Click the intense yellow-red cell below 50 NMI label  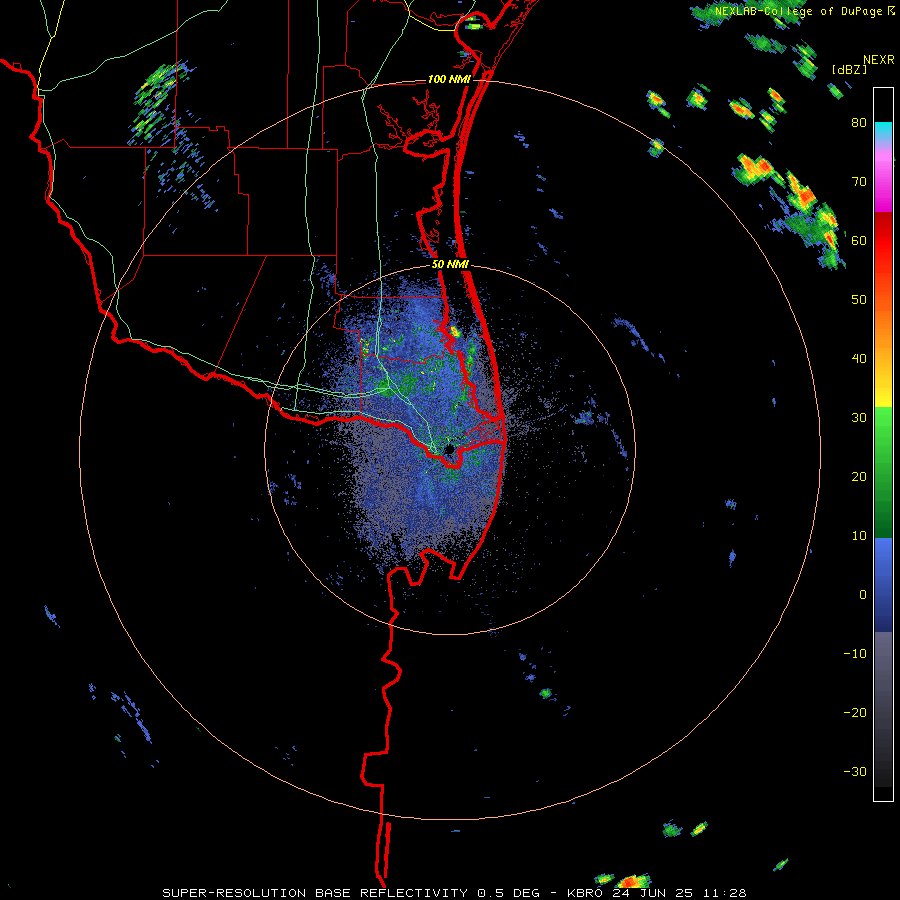(455, 331)
